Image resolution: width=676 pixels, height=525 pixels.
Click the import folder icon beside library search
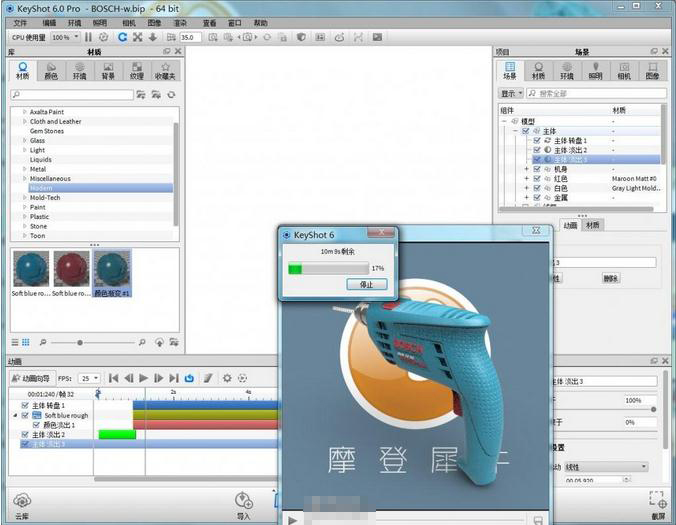tap(141, 94)
